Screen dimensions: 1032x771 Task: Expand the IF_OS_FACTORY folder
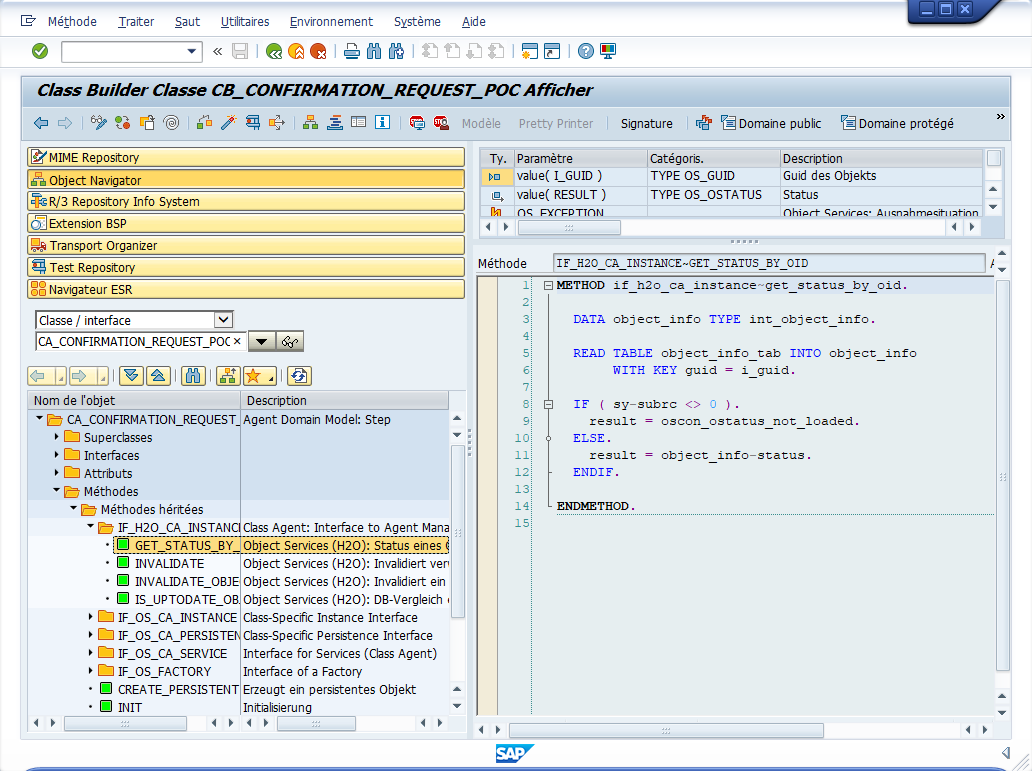(91, 671)
